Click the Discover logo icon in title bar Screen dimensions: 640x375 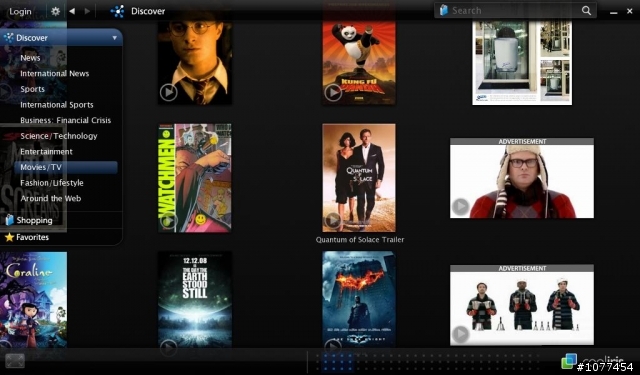click(x=118, y=11)
